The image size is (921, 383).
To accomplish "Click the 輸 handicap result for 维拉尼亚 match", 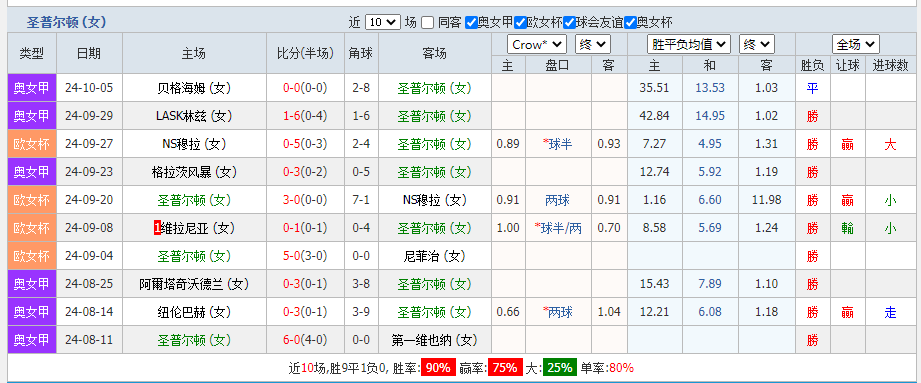I will 847,228.
